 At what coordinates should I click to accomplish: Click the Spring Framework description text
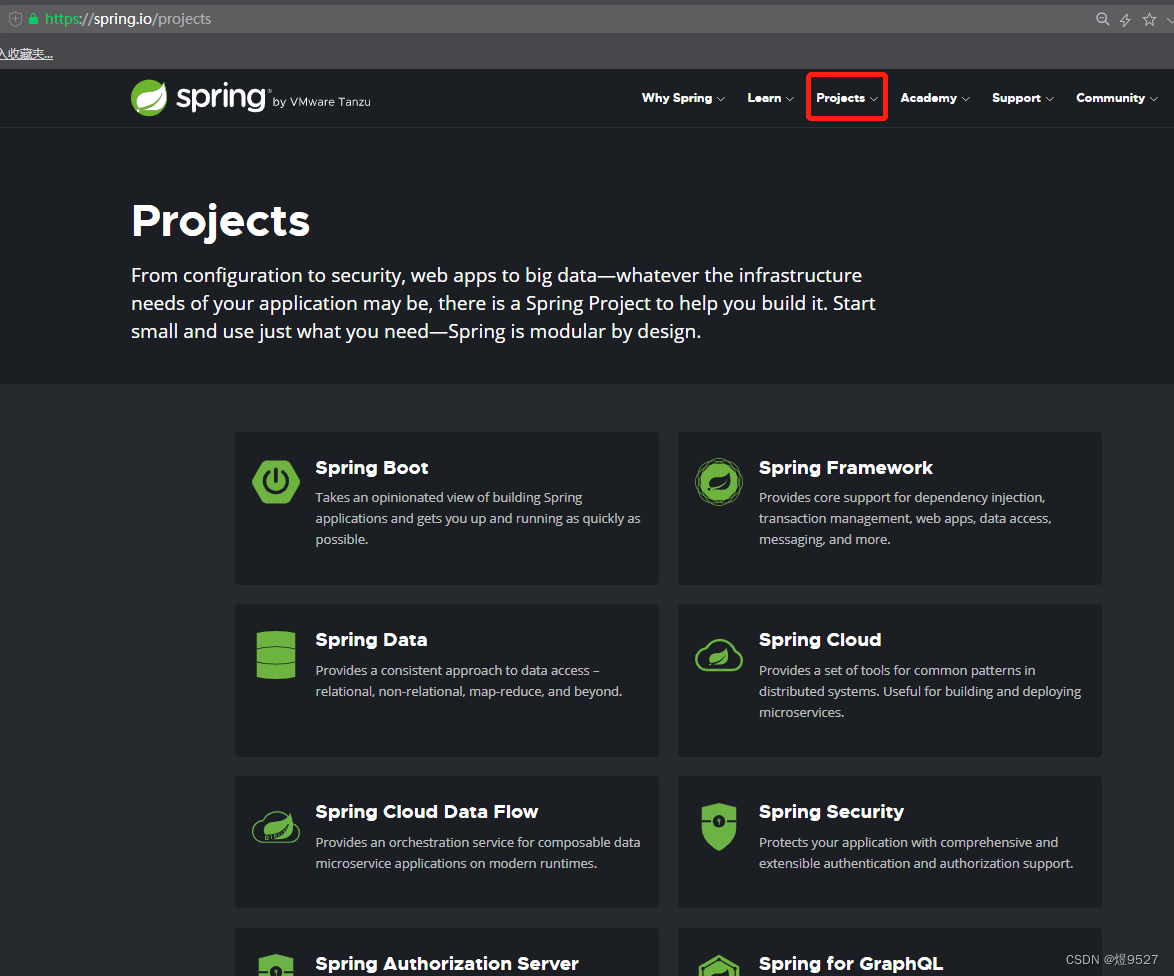point(904,518)
